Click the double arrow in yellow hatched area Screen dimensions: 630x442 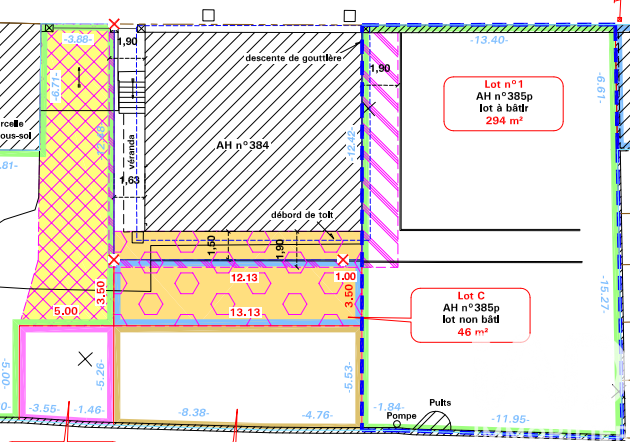pyautogui.click(x=79, y=77)
